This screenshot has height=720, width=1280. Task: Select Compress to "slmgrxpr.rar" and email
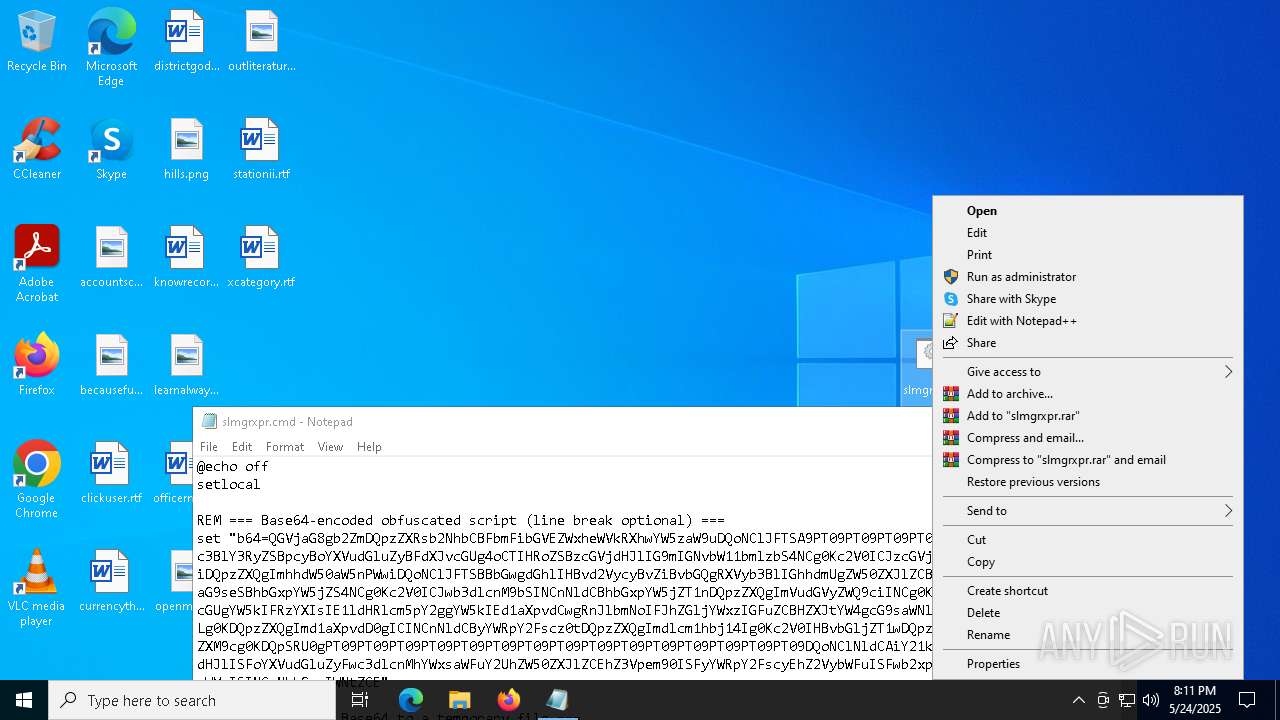pos(1087,460)
